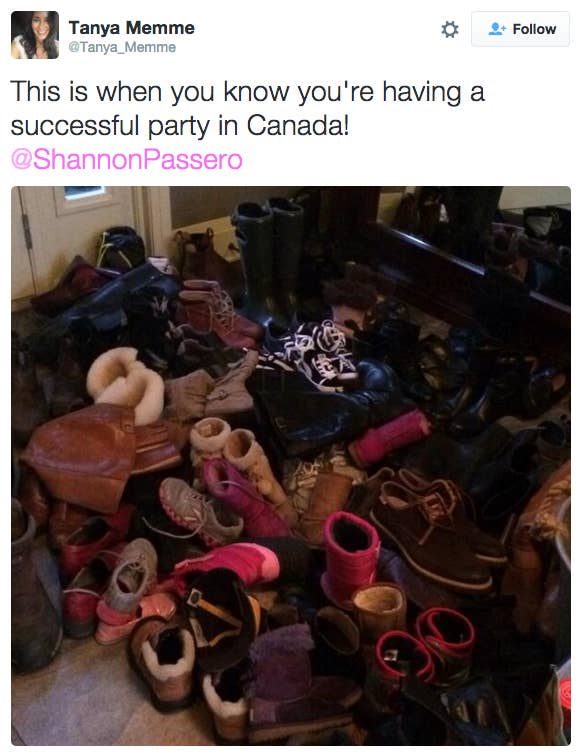This screenshot has width=585, height=753.
Task: Open the gear options menu
Action: point(450,29)
